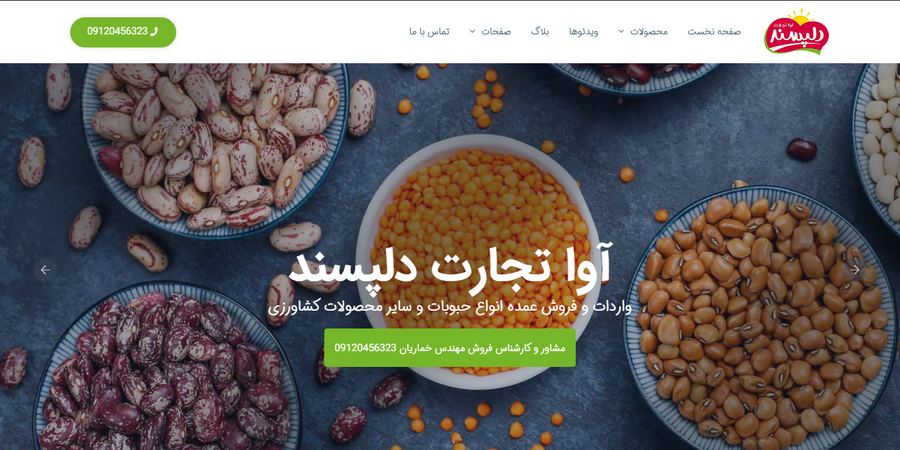Click the green مشاور و کارشناس فروش button
This screenshot has height=450, width=900.
(449, 348)
